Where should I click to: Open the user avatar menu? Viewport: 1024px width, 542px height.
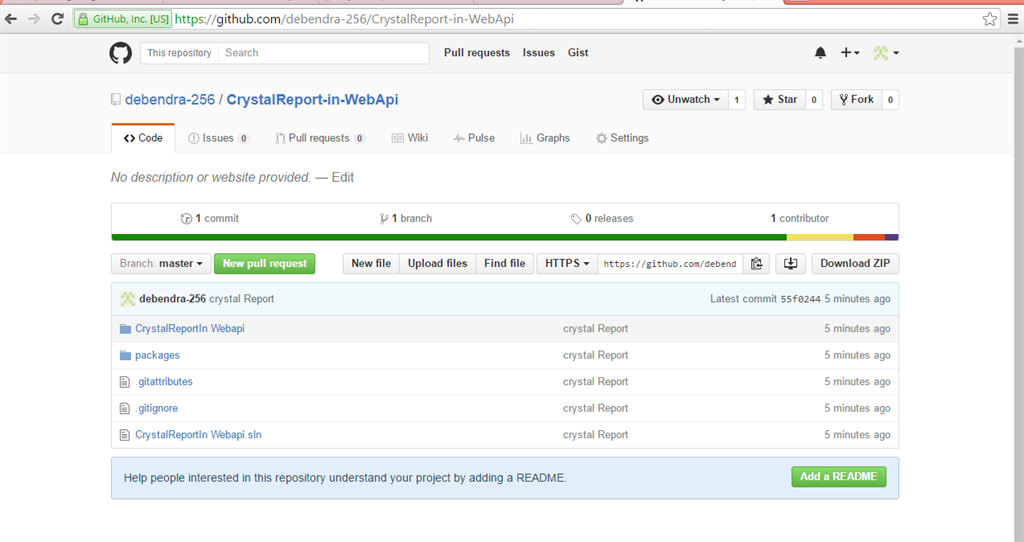click(886, 53)
